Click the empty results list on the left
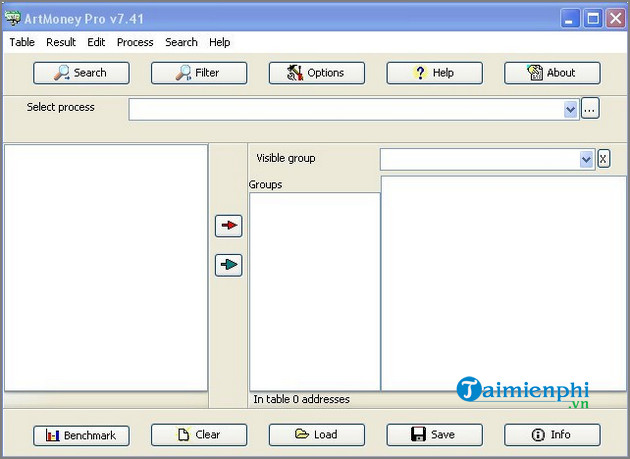This screenshot has width=630, height=459. tap(106, 268)
